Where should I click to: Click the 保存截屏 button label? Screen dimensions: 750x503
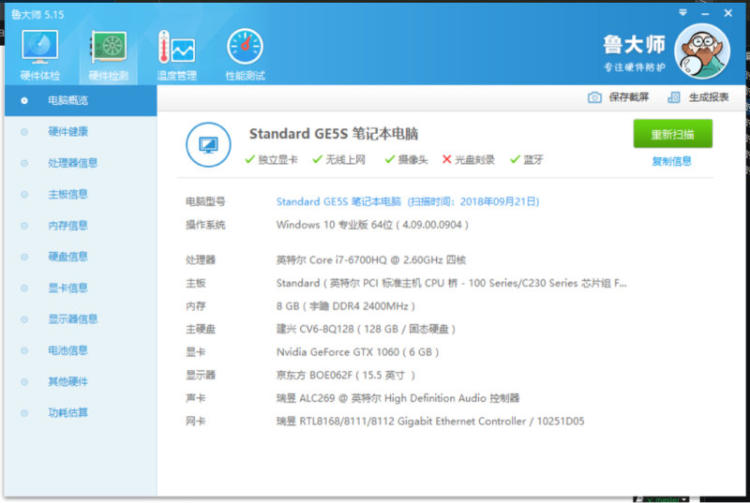coord(629,98)
